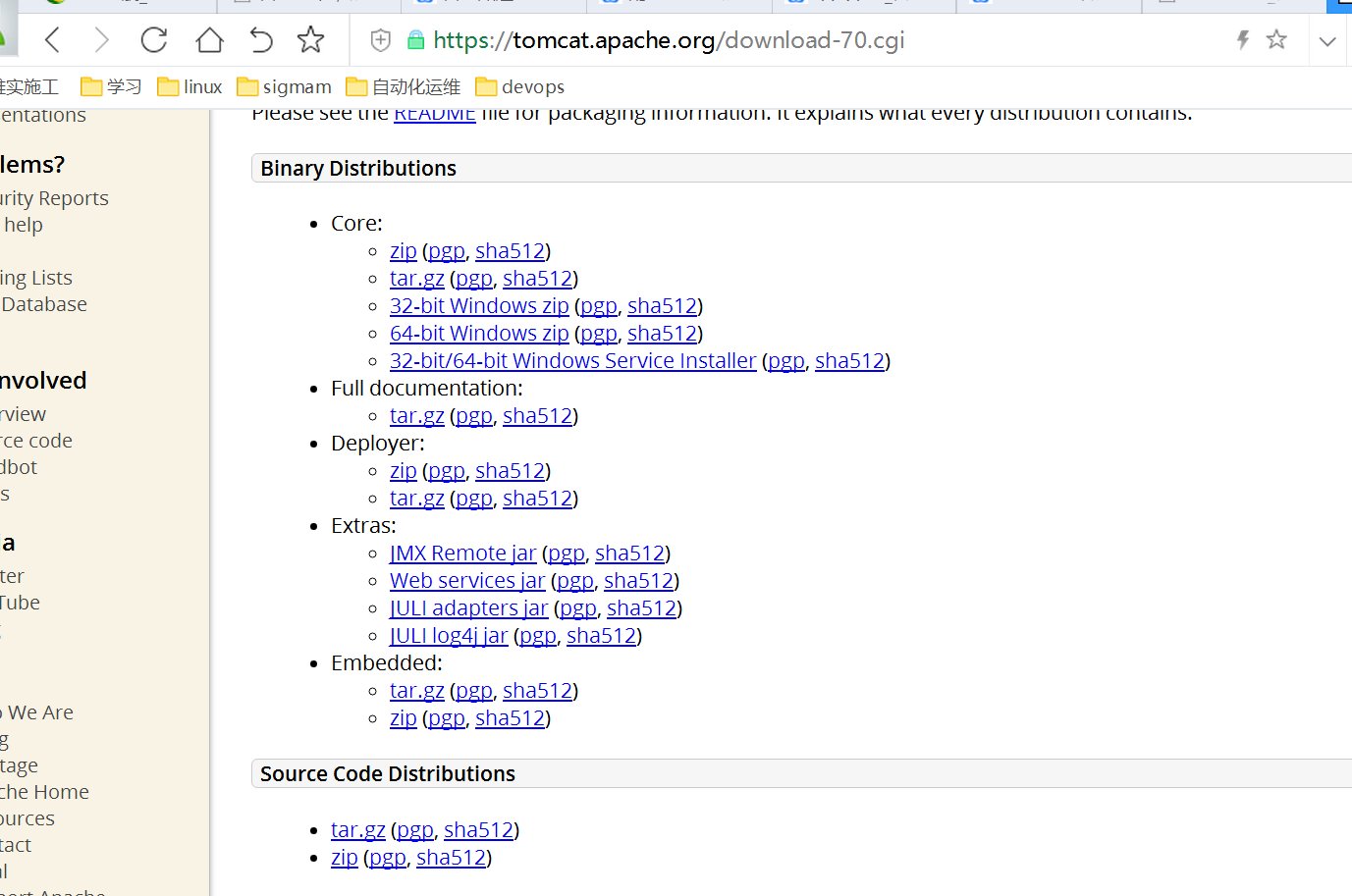The width and height of the screenshot is (1352, 896).
Task: Open the devops bookmarks folder
Action: [x=520, y=87]
